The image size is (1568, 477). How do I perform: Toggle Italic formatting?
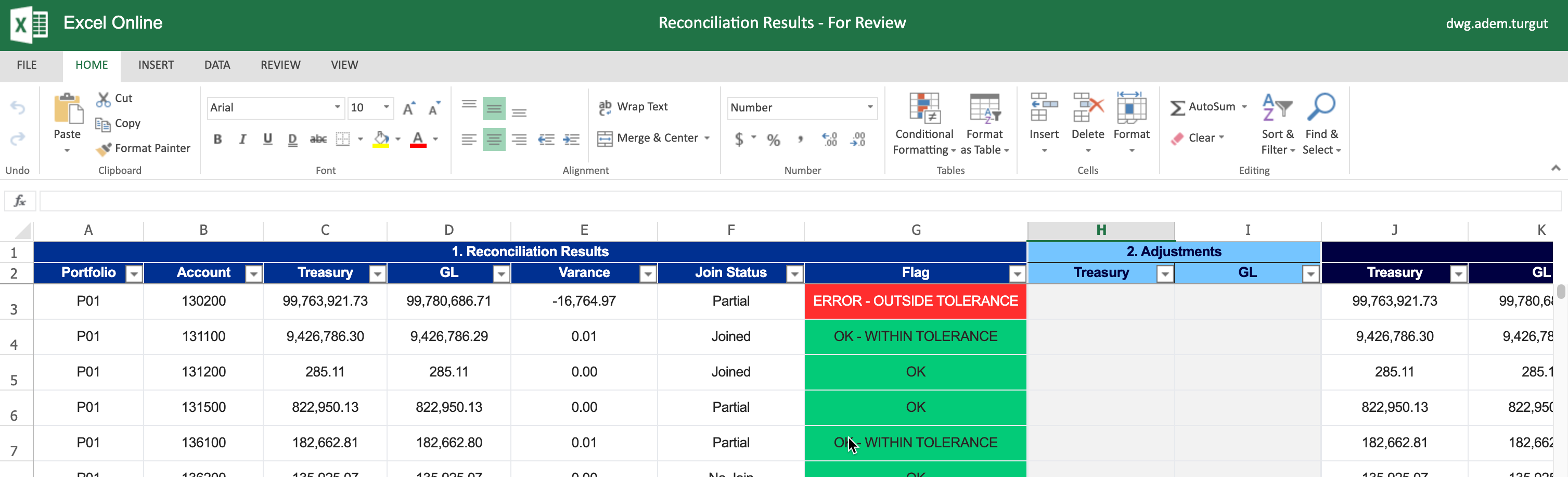tap(242, 140)
